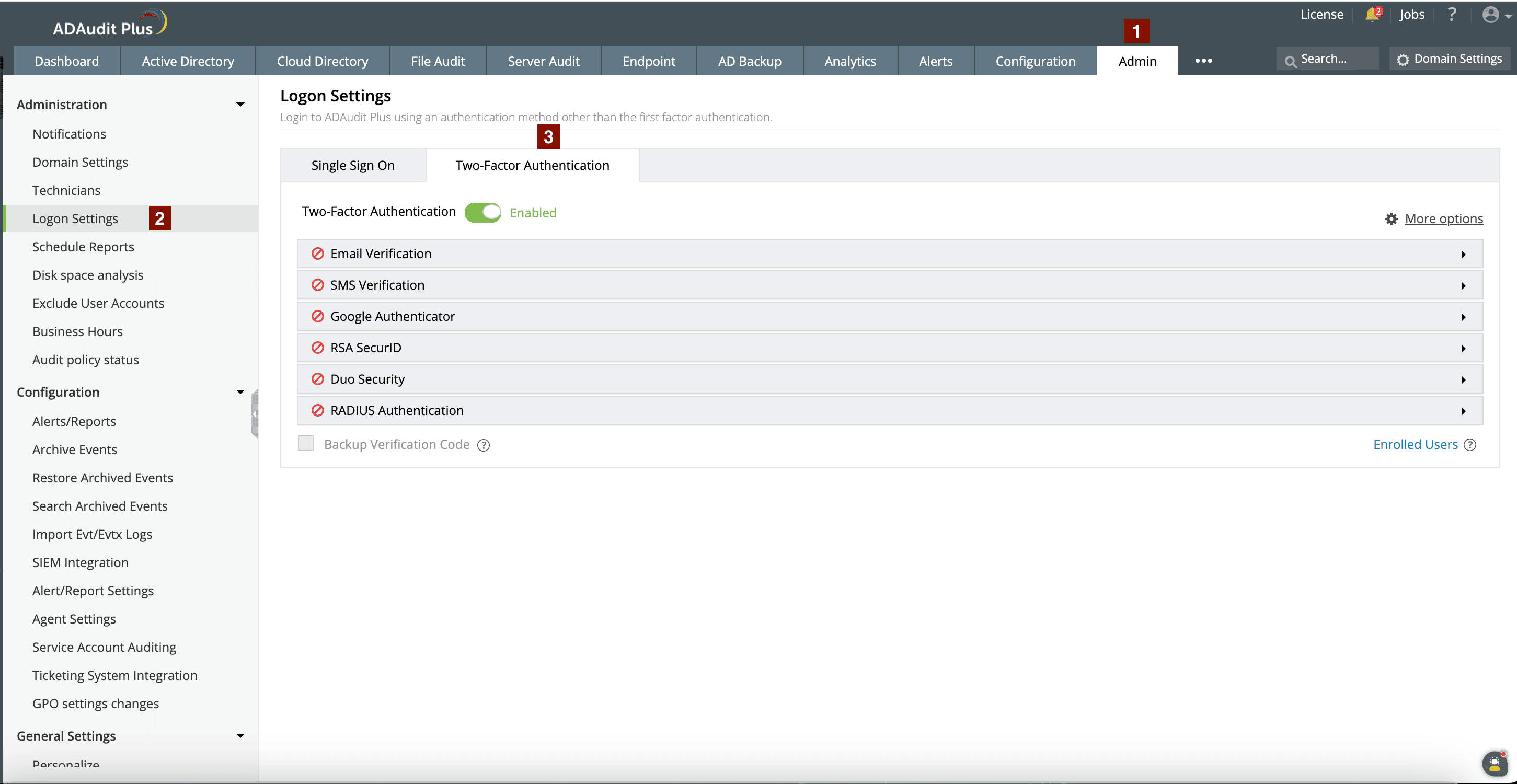Open Technicians in the sidebar
This screenshot has height=784, width=1517.
point(66,190)
